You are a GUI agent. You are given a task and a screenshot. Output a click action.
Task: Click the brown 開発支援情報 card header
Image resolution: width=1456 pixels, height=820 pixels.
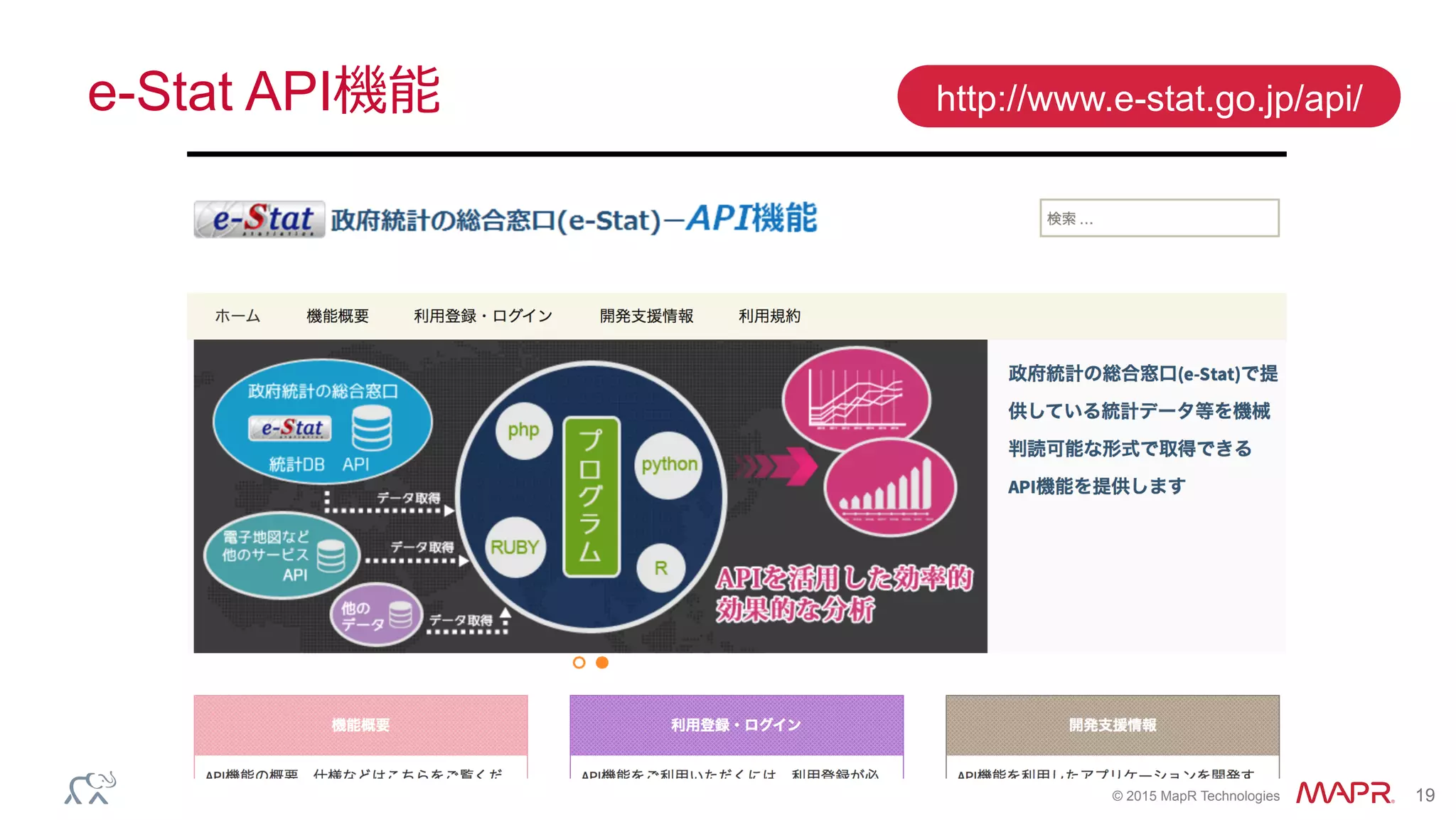point(1113,725)
